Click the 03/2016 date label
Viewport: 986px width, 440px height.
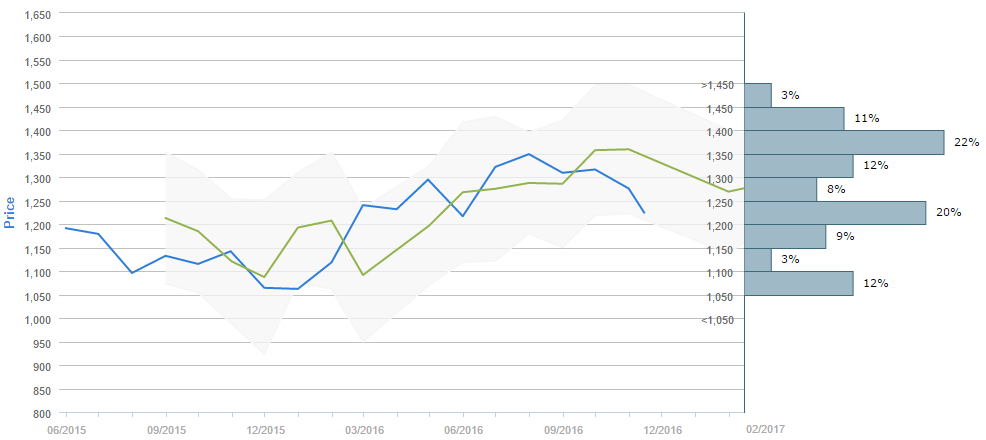363,428
